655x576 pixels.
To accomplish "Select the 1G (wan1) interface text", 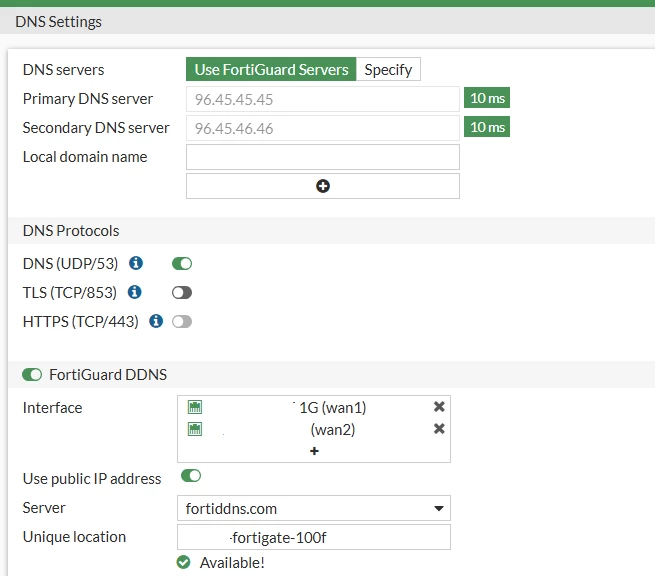I will click(333, 408).
